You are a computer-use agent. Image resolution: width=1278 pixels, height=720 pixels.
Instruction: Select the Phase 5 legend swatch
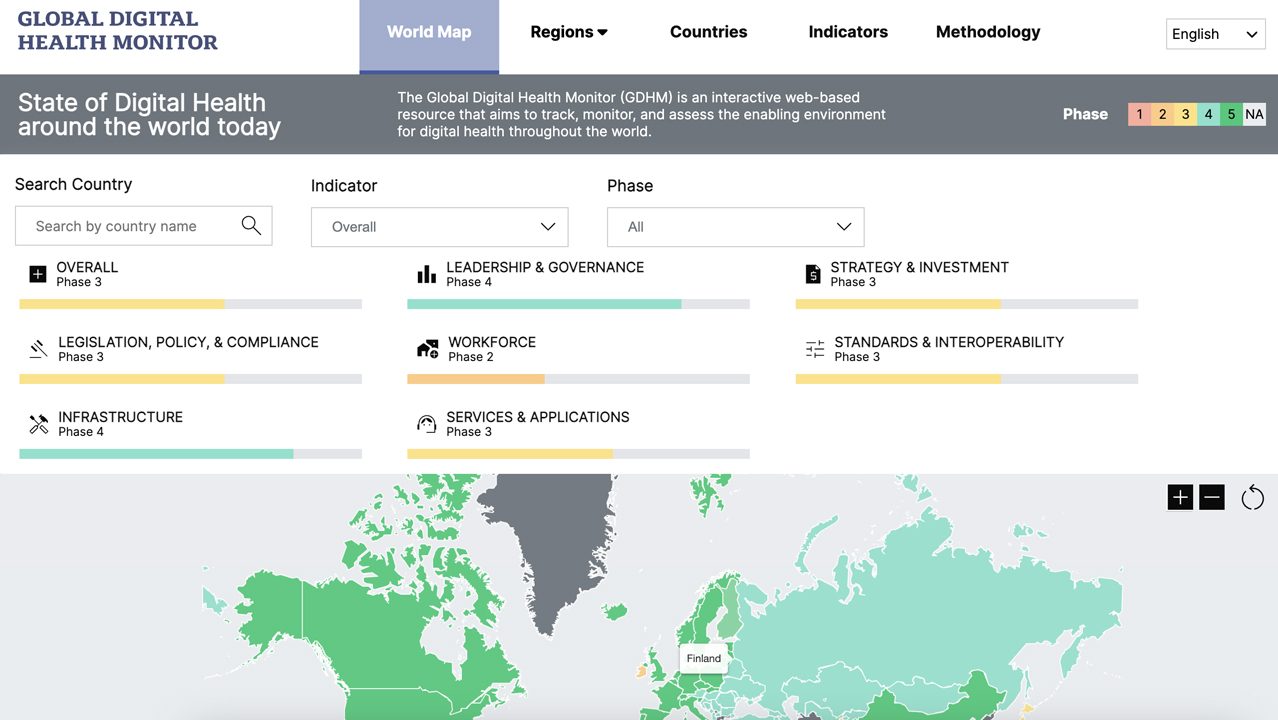1231,114
